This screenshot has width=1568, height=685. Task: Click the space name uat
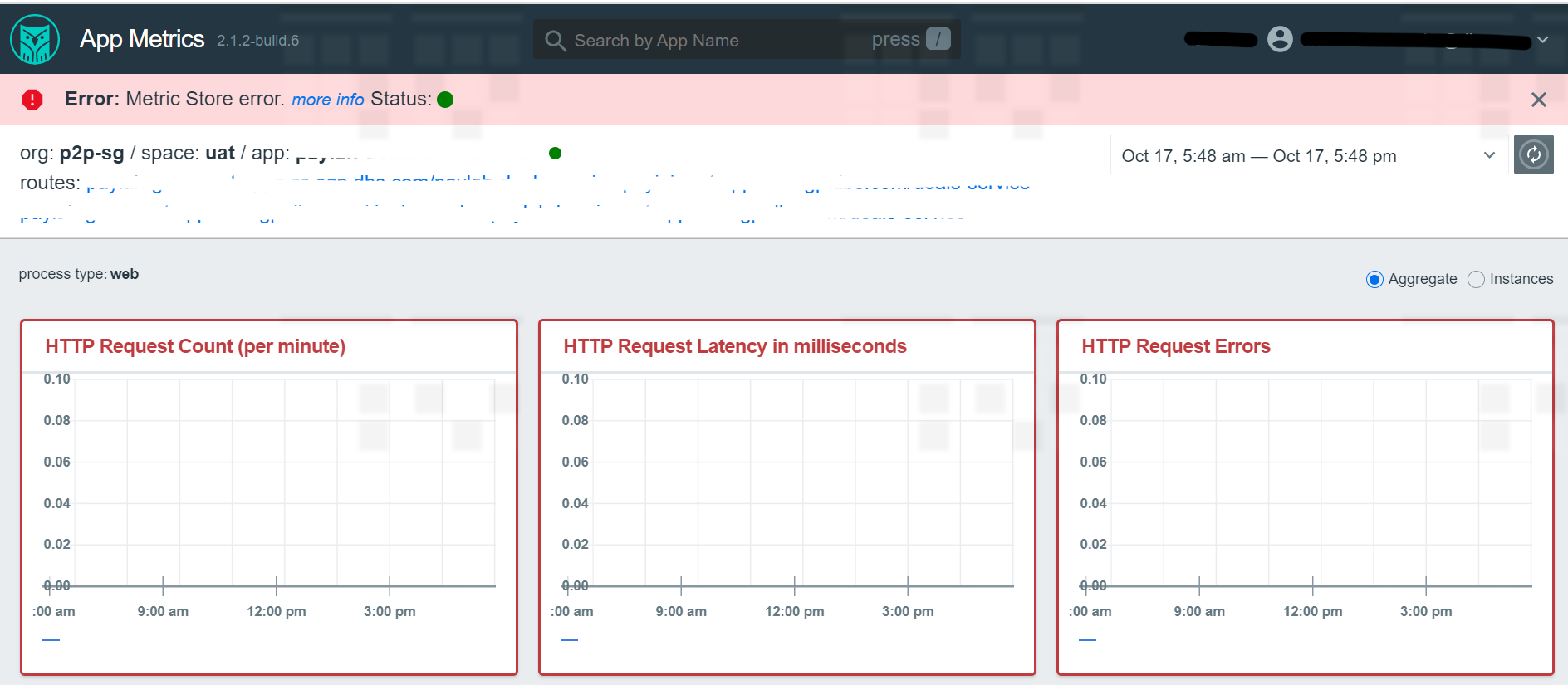[220, 153]
